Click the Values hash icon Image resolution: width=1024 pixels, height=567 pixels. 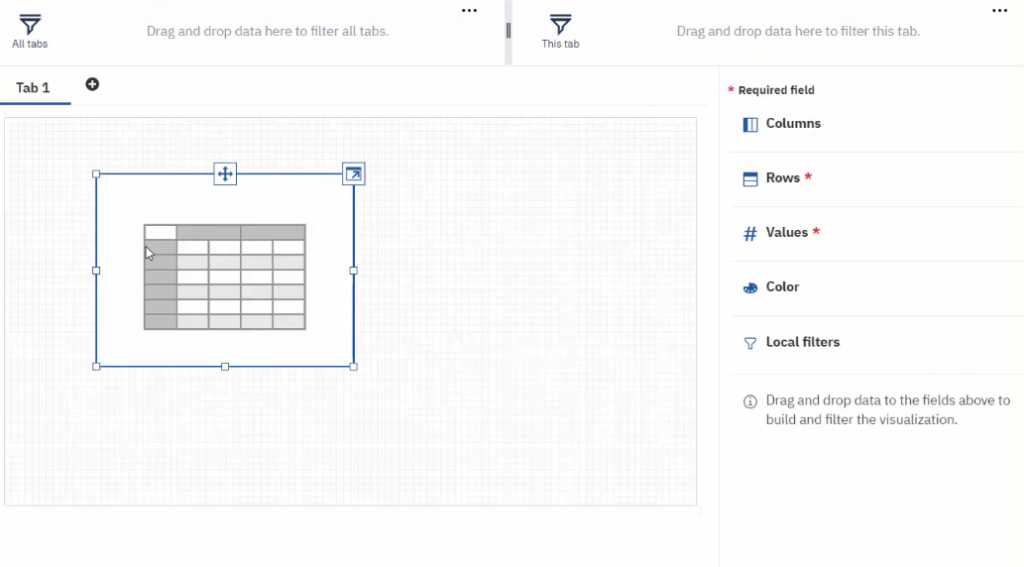pyautogui.click(x=750, y=233)
